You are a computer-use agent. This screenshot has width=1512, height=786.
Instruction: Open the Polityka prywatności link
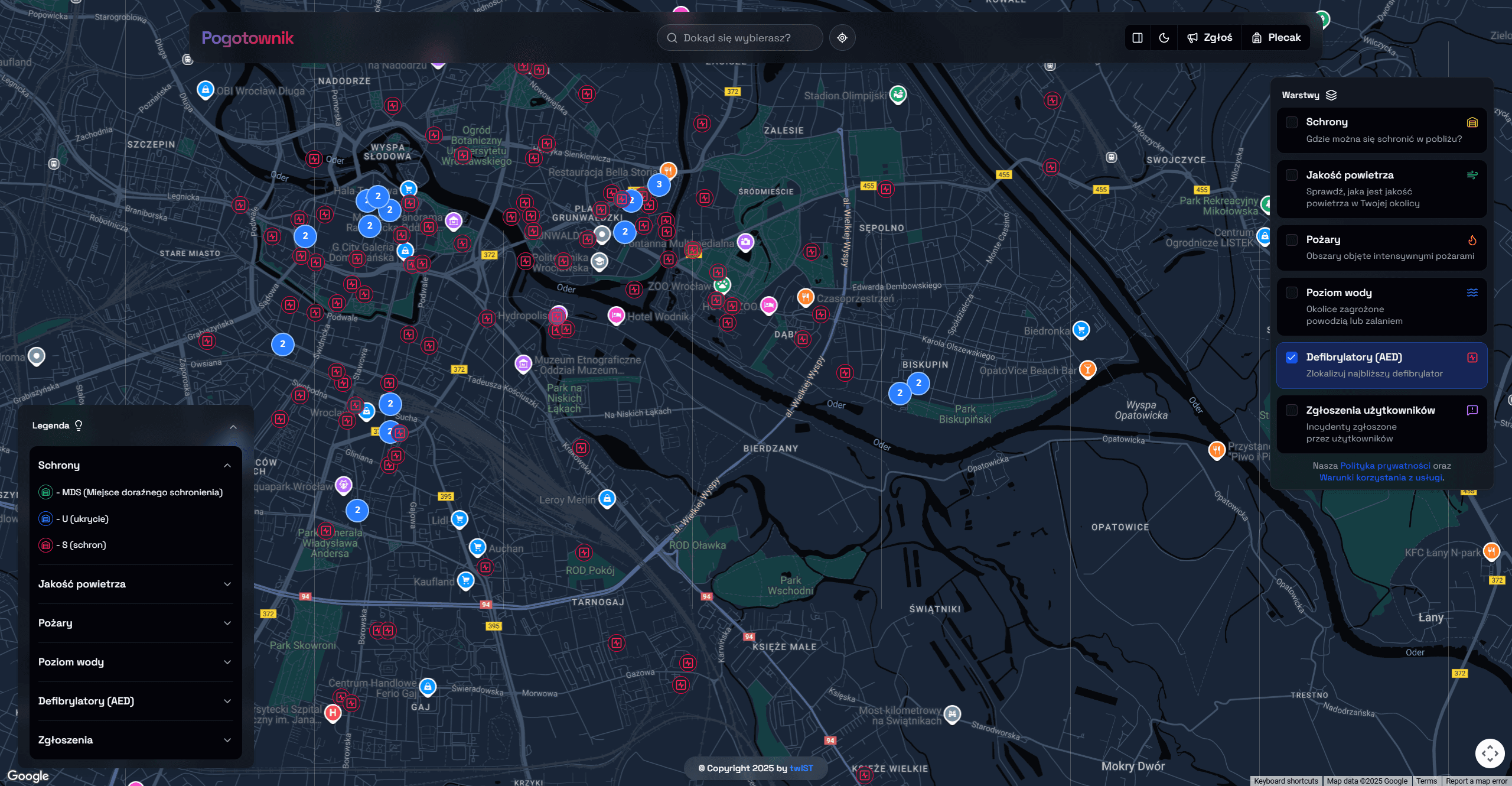point(1385,466)
